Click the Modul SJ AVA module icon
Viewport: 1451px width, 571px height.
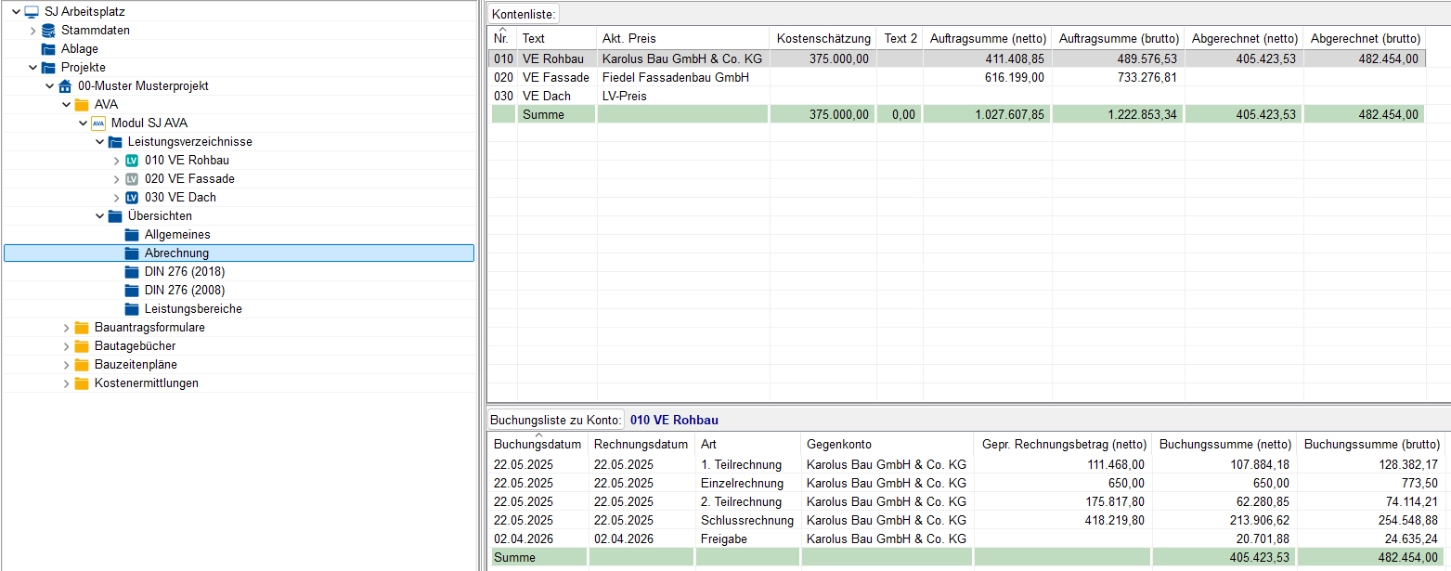tap(98, 123)
